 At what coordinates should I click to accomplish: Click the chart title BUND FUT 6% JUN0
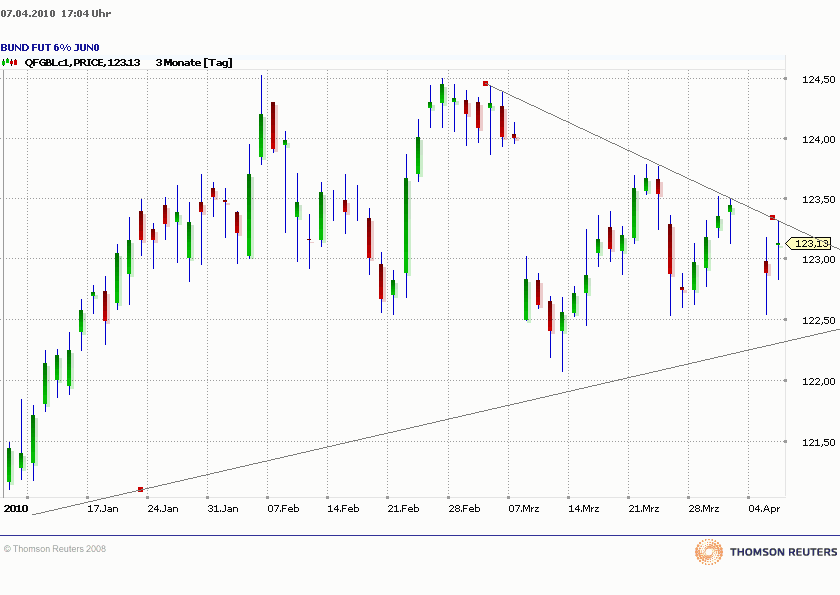tap(50, 48)
